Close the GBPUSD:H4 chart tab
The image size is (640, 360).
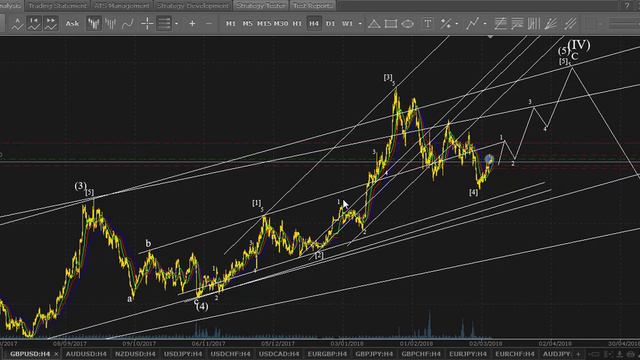tap(56, 354)
